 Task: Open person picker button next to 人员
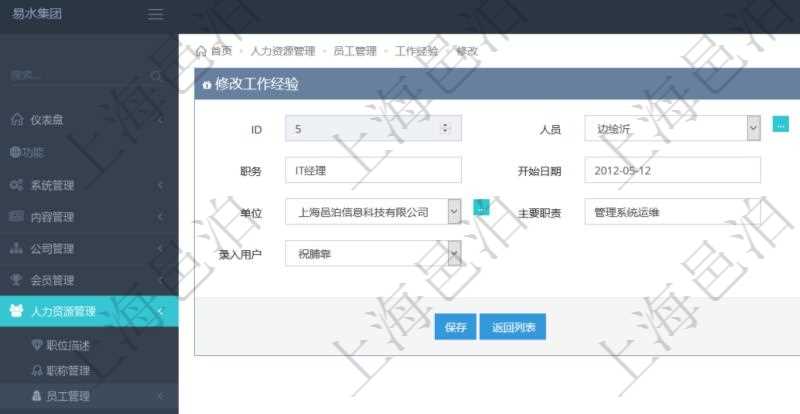[781, 124]
